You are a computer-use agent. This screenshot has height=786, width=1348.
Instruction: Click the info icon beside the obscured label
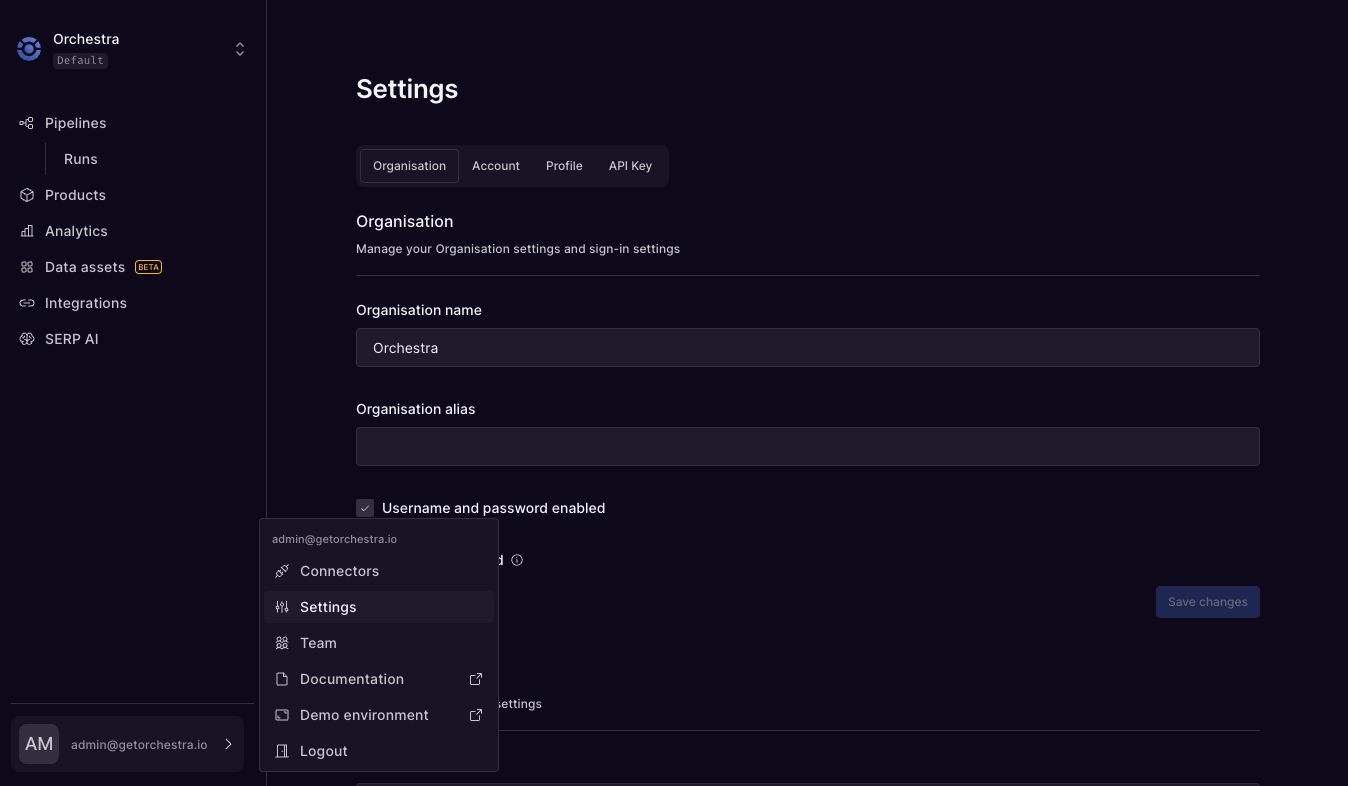pyautogui.click(x=517, y=560)
